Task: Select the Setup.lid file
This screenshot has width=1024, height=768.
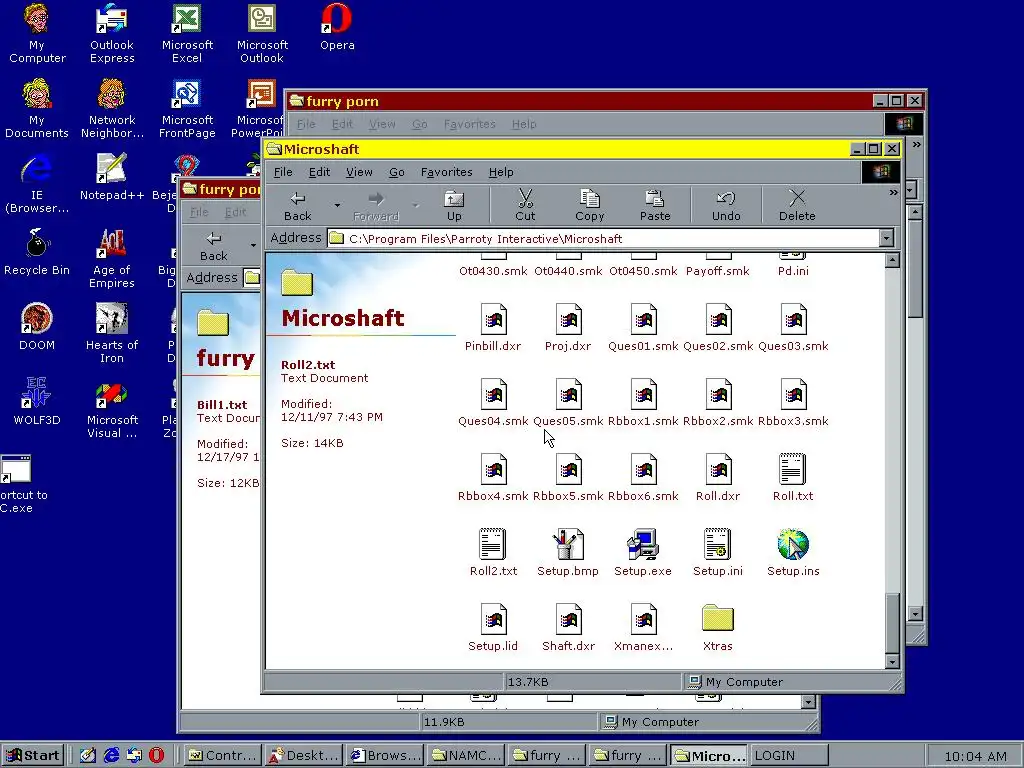Action: tap(493, 628)
